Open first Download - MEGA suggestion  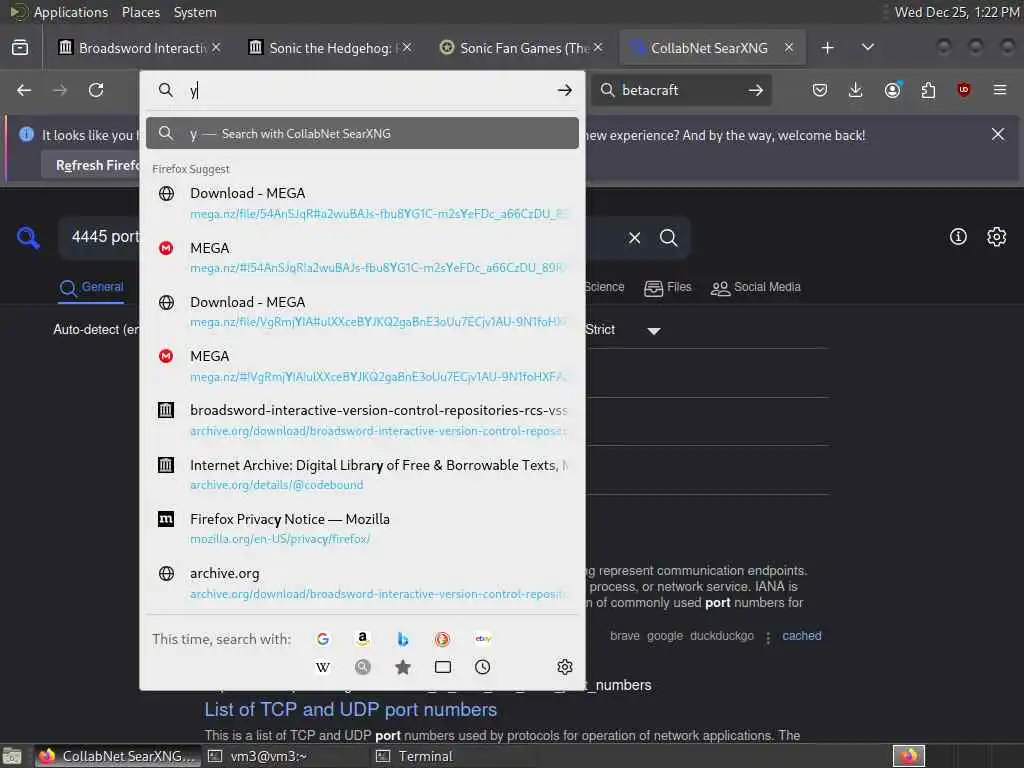pyautogui.click(x=362, y=203)
